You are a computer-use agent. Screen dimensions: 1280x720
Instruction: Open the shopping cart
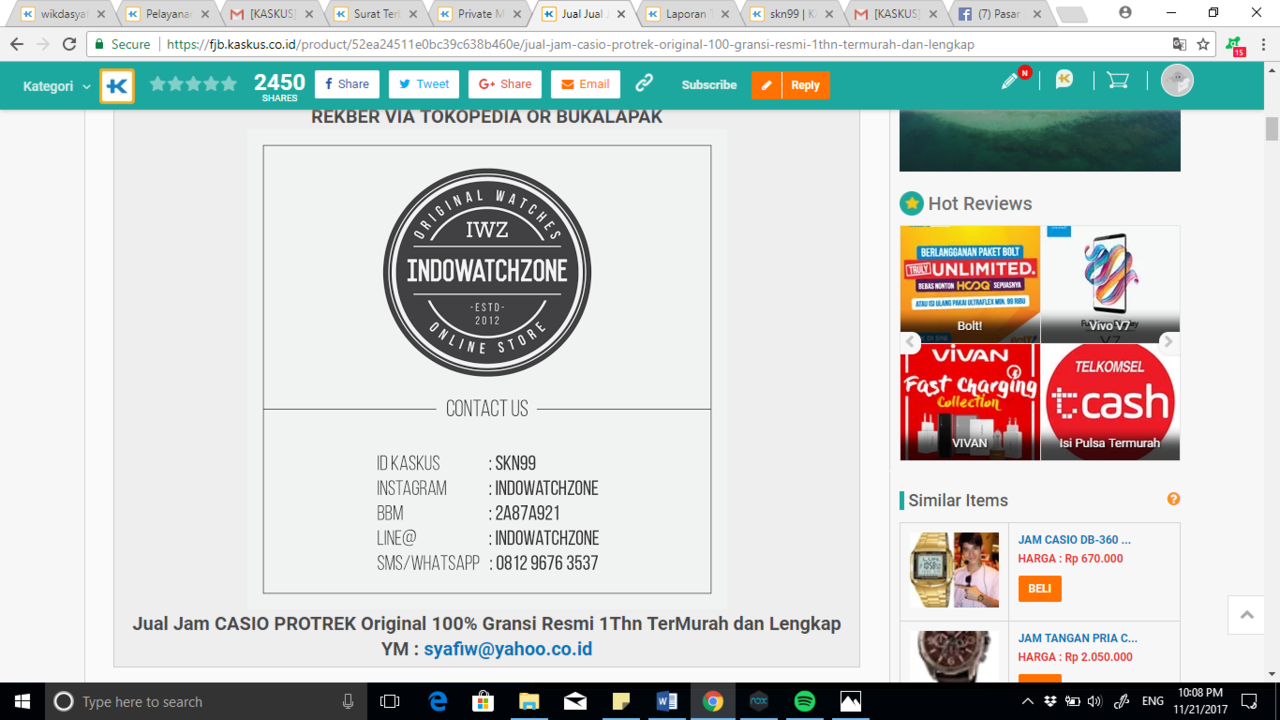coord(1118,81)
